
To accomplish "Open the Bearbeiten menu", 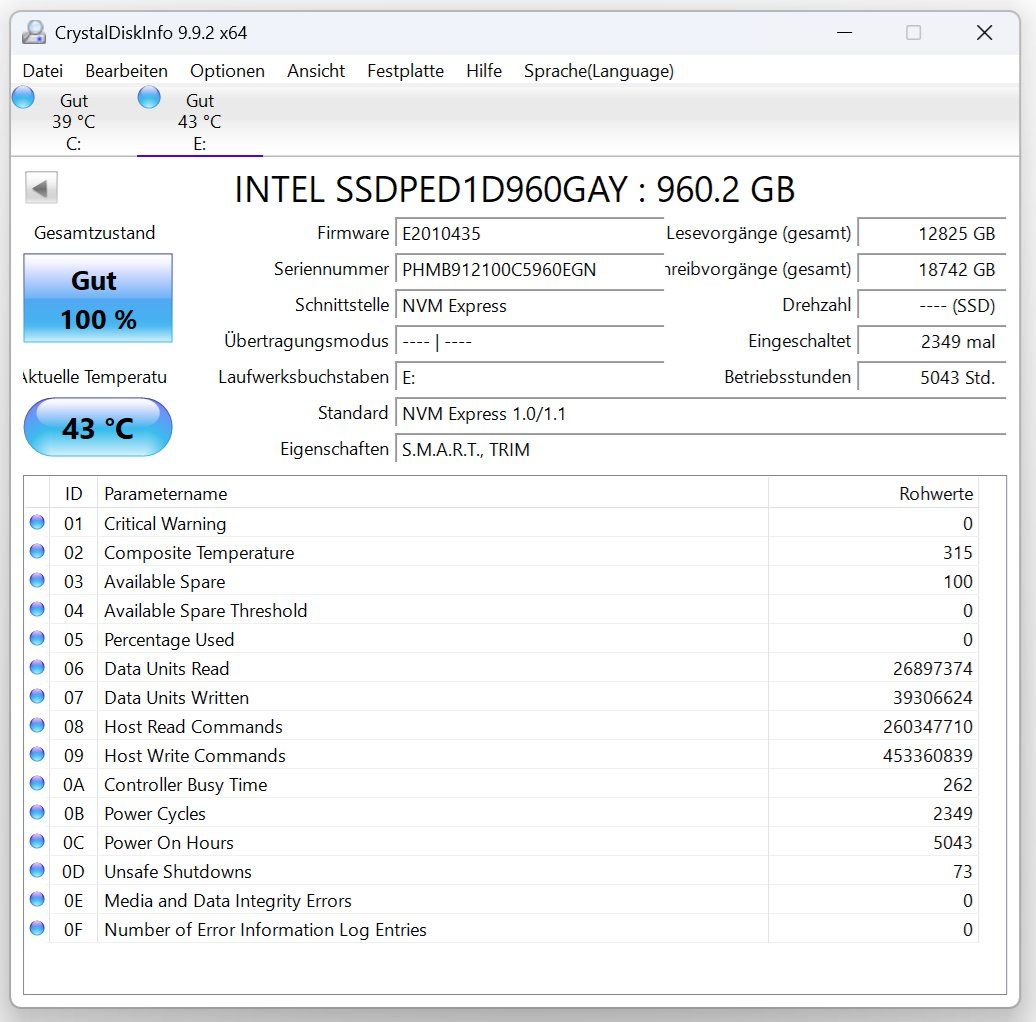I will coord(126,71).
